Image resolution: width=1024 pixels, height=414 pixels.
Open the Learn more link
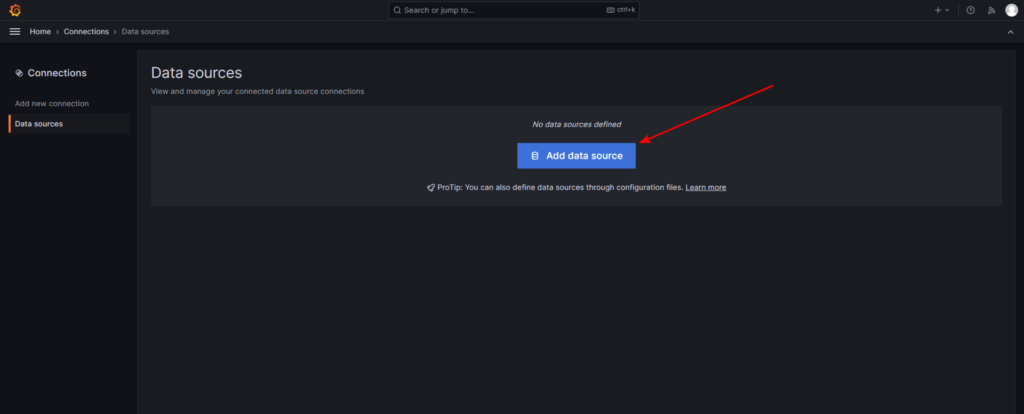(x=705, y=187)
